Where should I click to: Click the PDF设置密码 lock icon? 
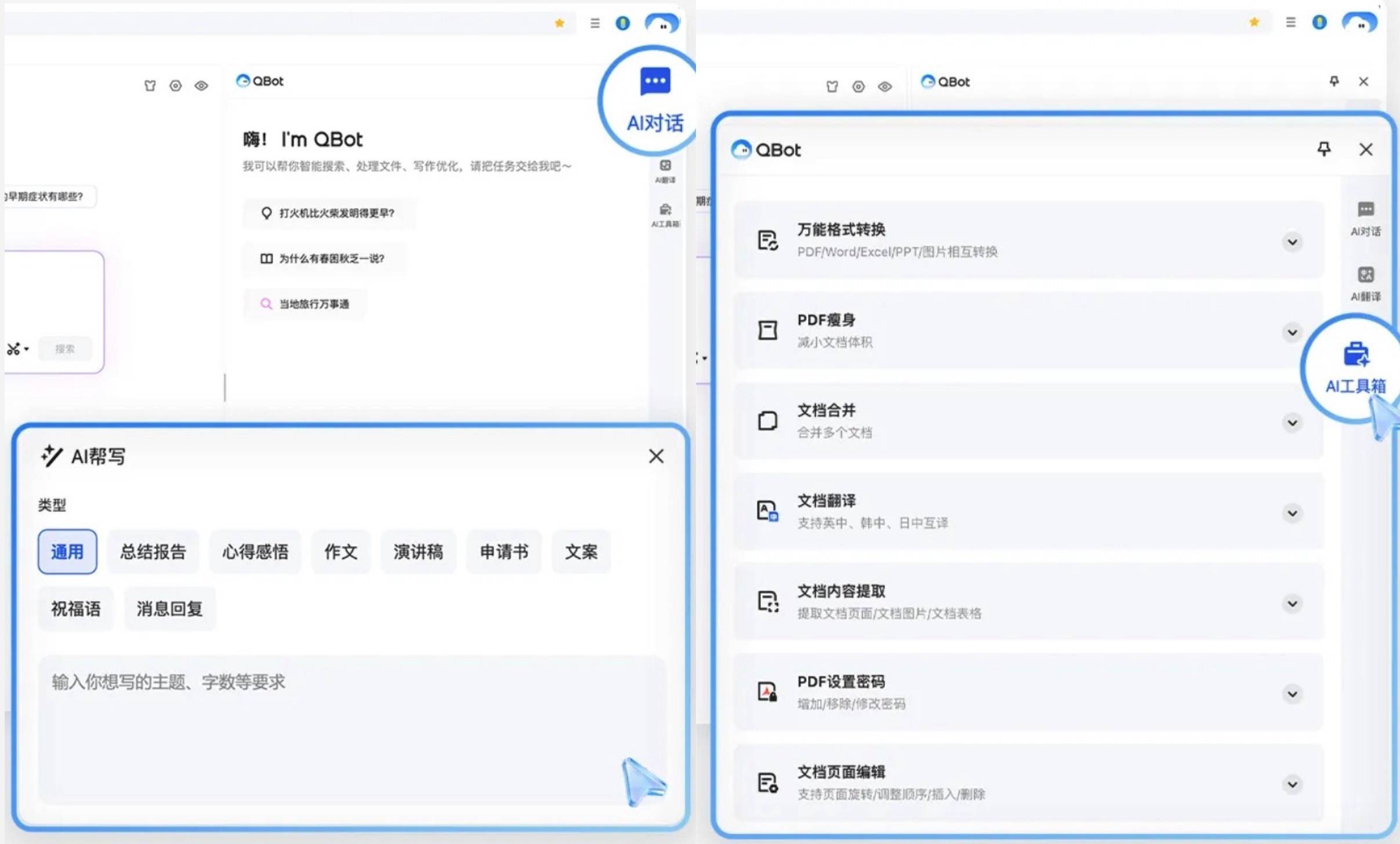pyautogui.click(x=768, y=692)
